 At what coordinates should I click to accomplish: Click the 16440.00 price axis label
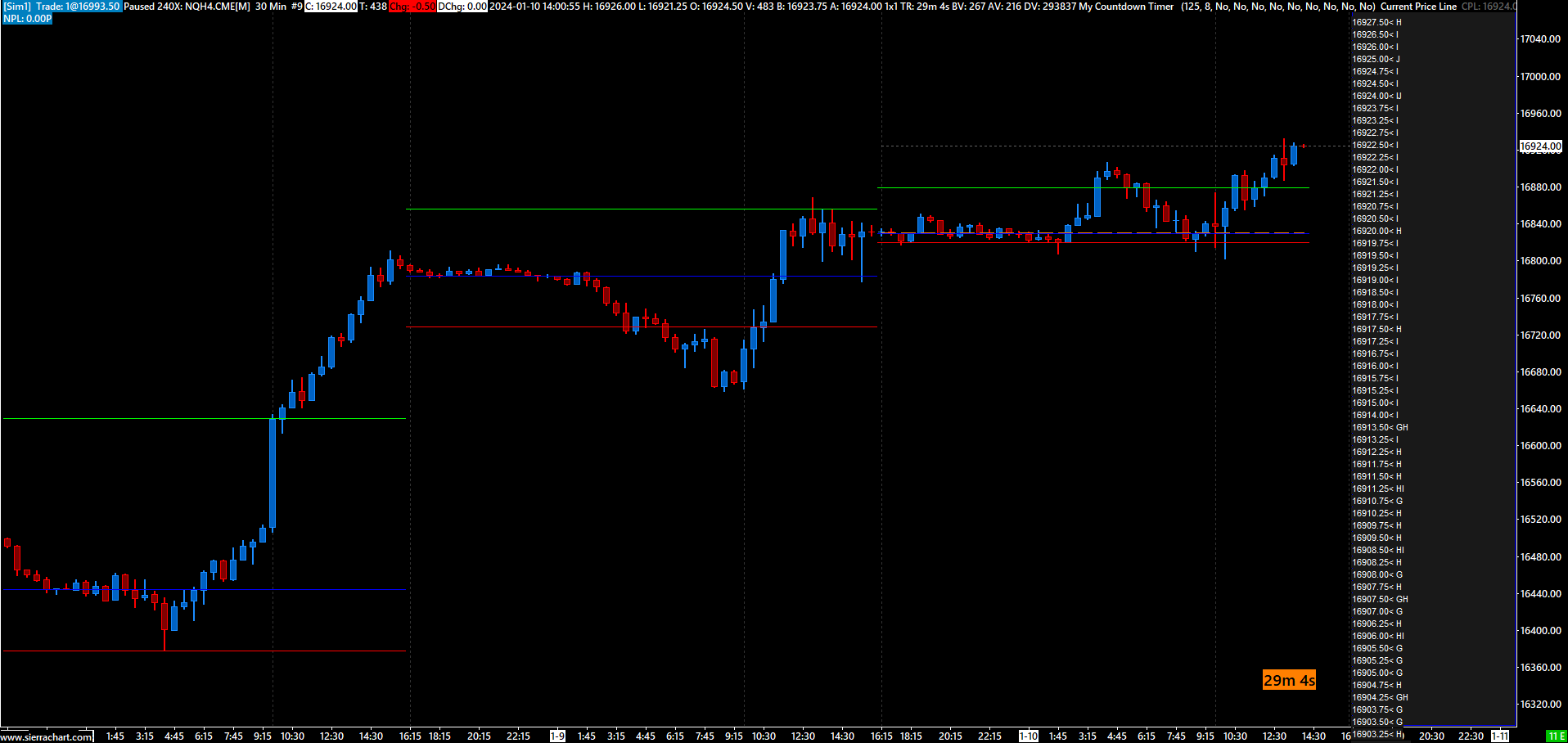(x=1540, y=594)
